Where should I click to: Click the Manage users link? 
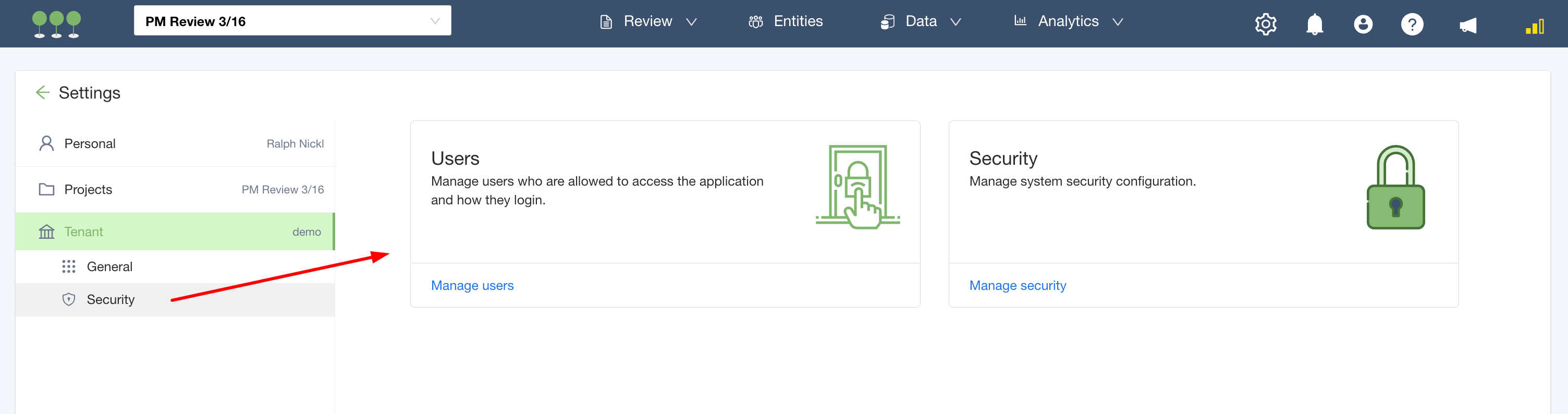(472, 286)
